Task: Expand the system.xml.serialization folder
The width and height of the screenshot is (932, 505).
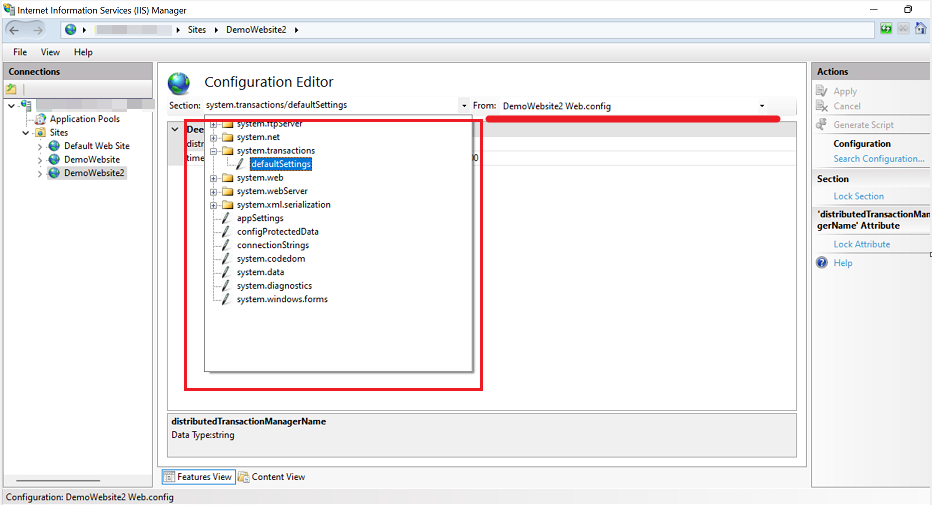Action: point(213,205)
